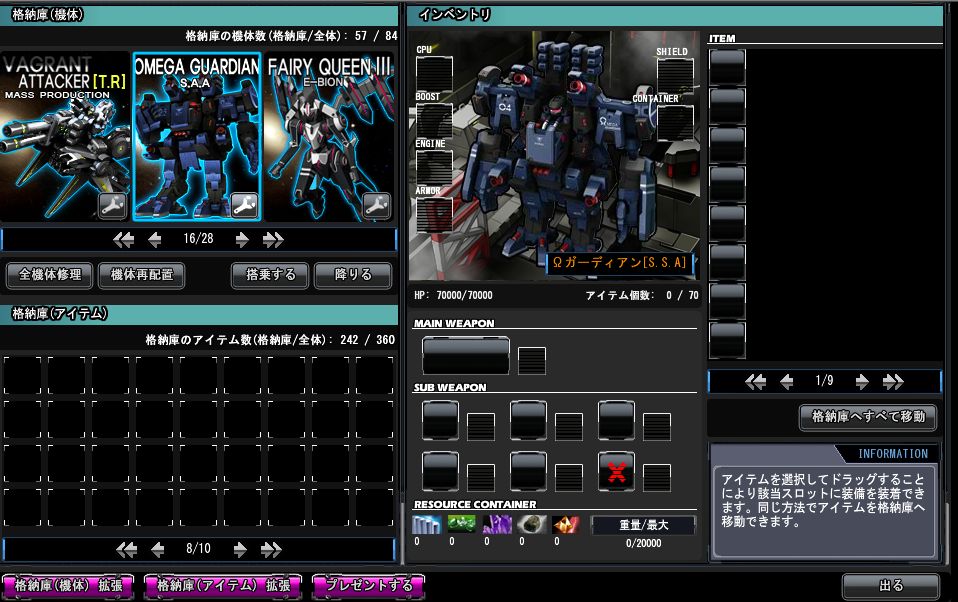Click the hangar mech page counter 16/28
Screen dimensions: 958x602
(x=198, y=239)
